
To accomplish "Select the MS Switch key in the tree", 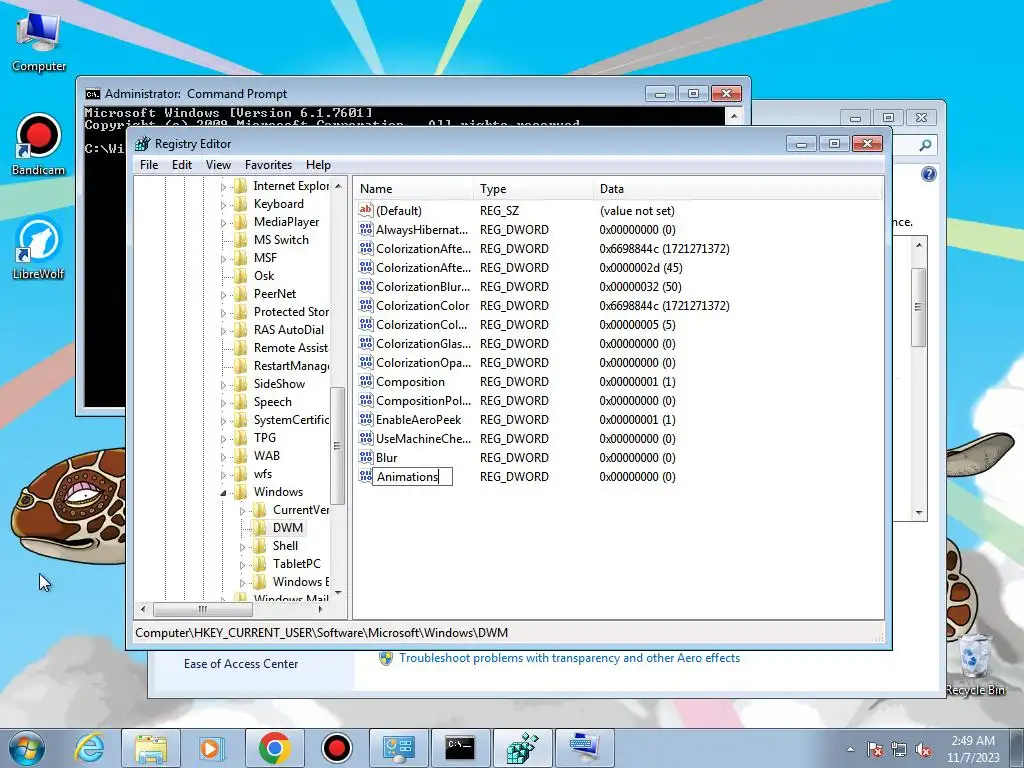I will [281, 240].
